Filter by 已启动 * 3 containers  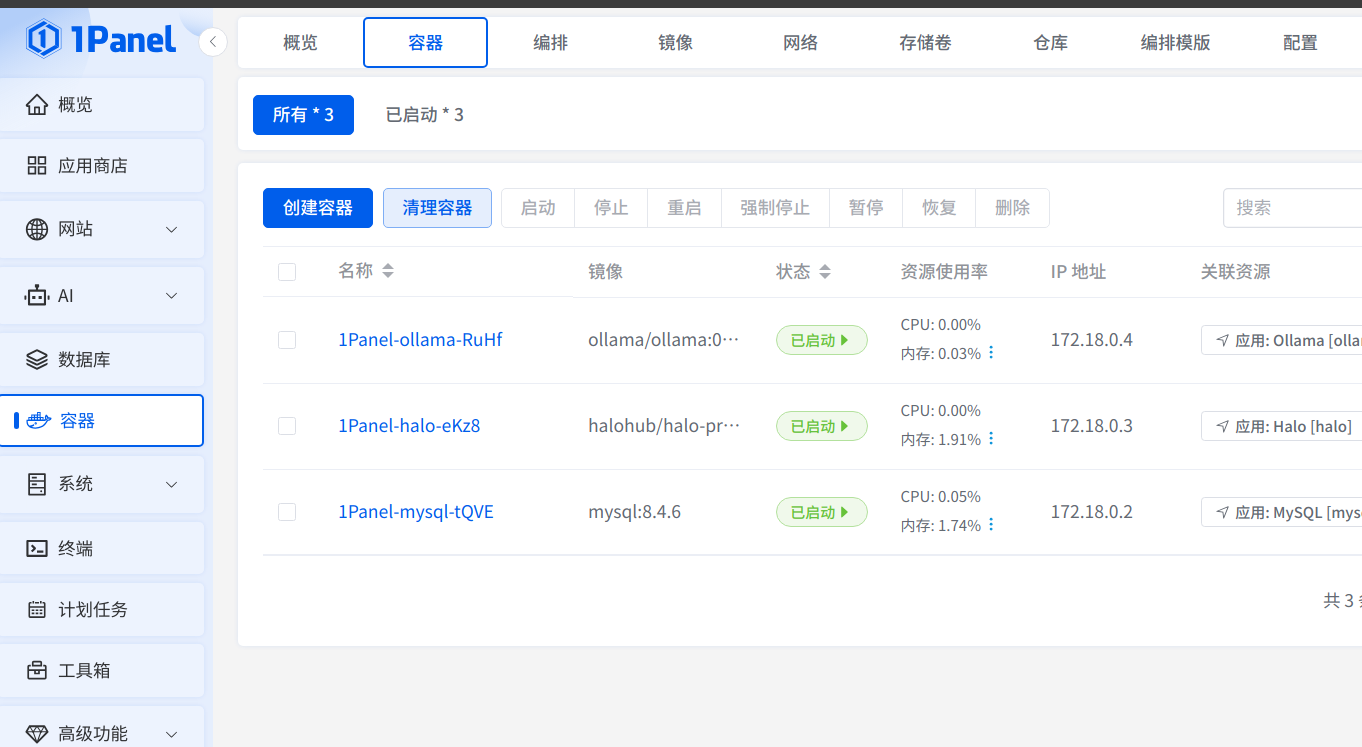click(425, 115)
